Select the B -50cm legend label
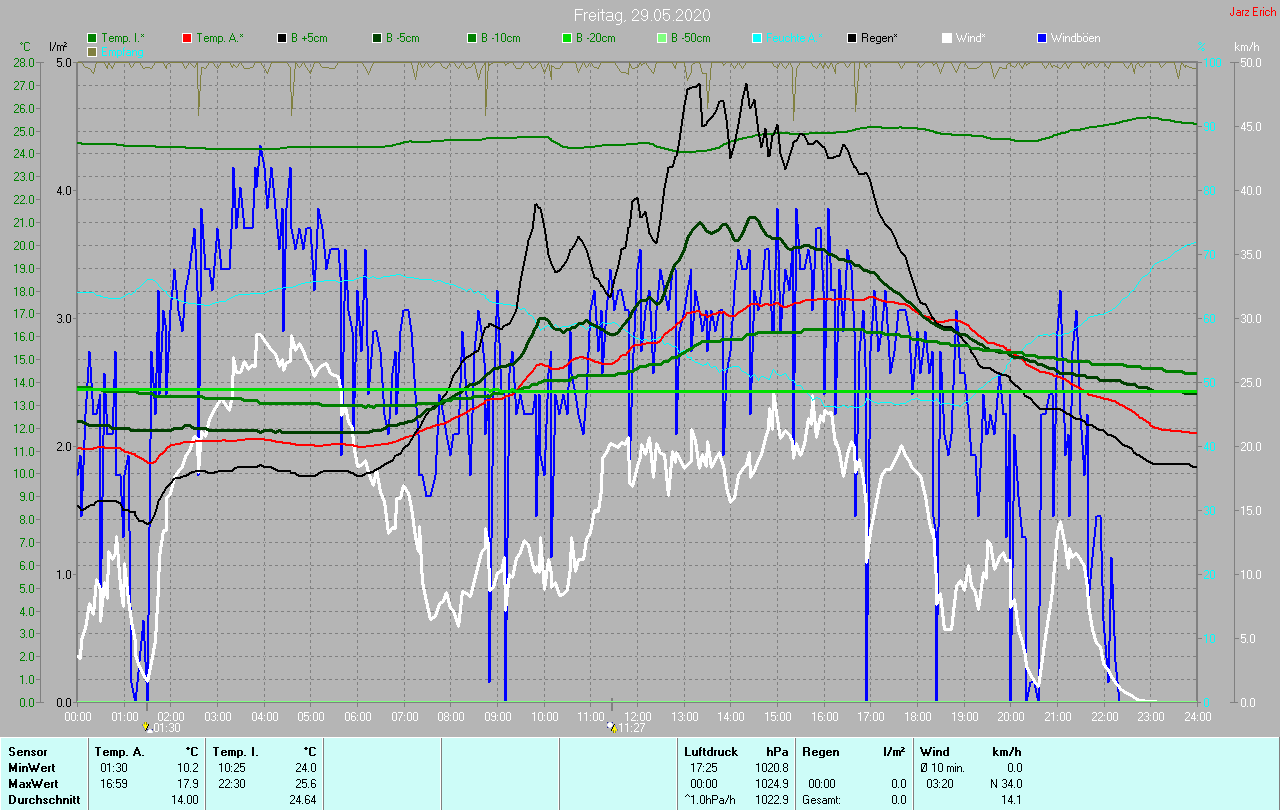This screenshot has height=810, width=1280. pos(690,38)
